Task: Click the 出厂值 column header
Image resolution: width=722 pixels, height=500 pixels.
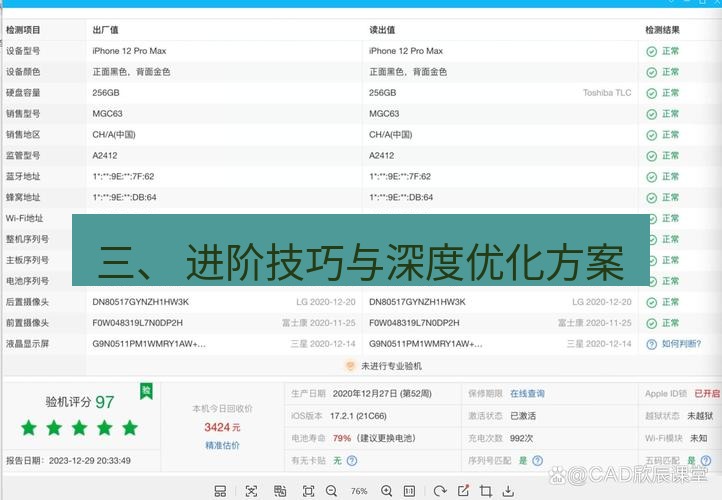Action: coord(105,30)
